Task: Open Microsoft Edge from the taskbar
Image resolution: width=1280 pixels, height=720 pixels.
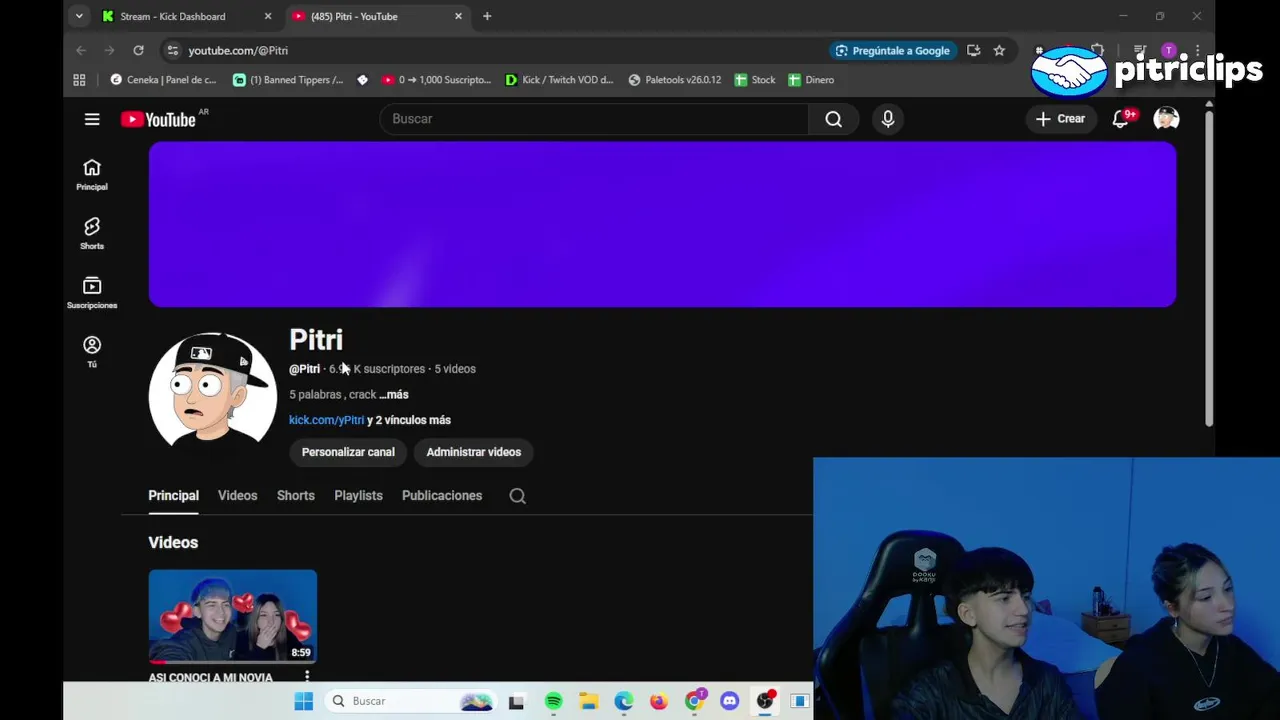Action: point(624,701)
